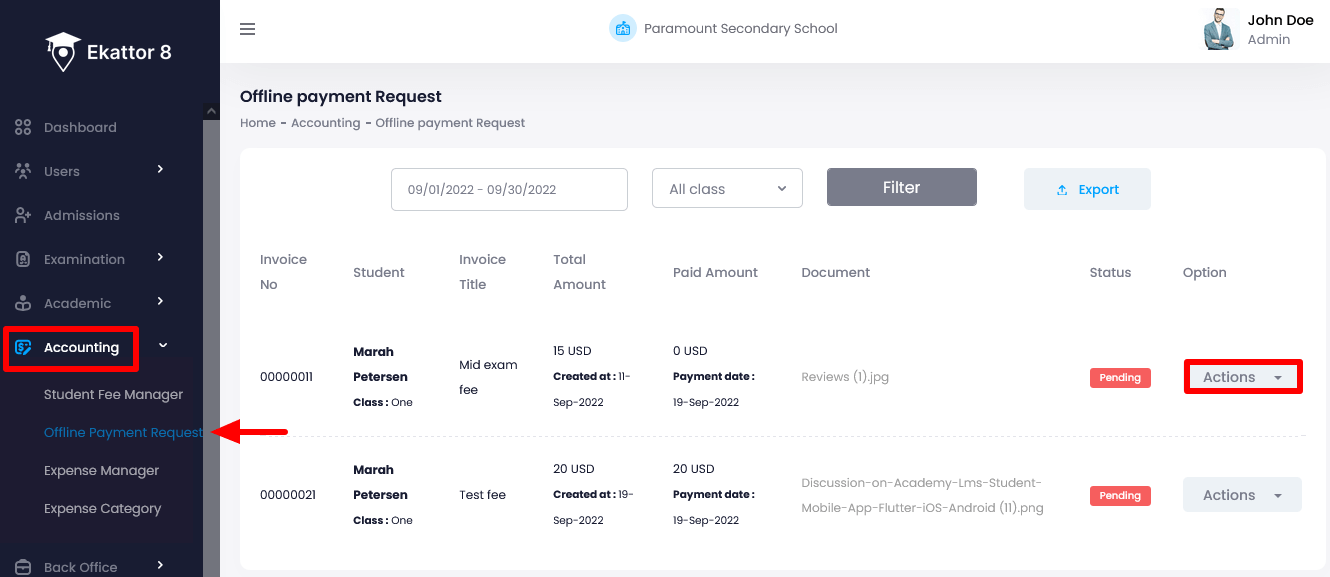Select Expense Category in the sidebar
Image resolution: width=1330 pixels, height=577 pixels.
[102, 508]
